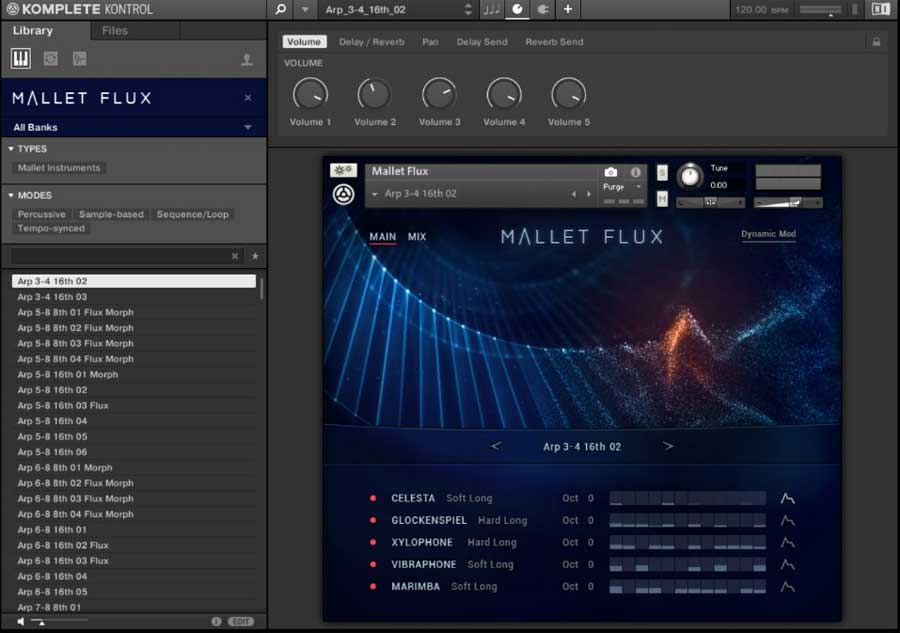The image size is (900, 633).
Task: Show user content with the person icon
Action: [x=247, y=59]
